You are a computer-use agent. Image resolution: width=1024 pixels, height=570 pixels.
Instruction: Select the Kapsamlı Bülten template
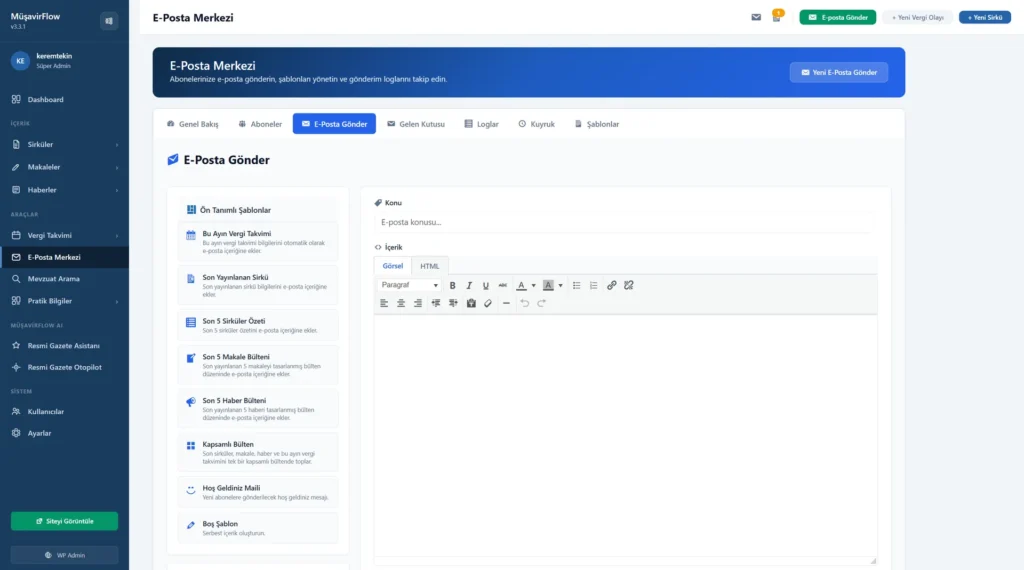(258, 452)
